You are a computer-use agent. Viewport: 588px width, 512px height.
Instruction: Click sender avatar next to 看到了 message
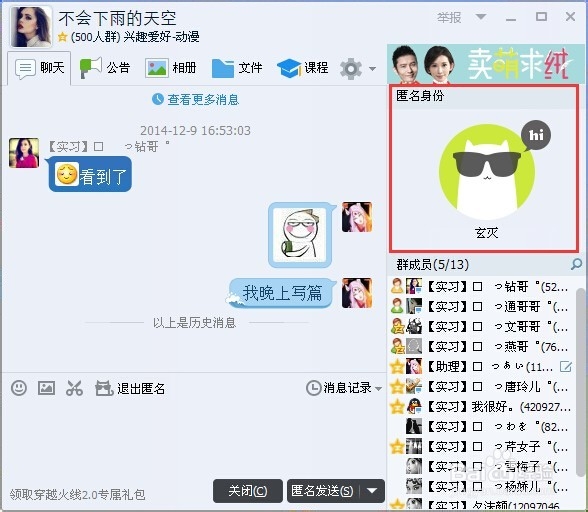(24, 153)
